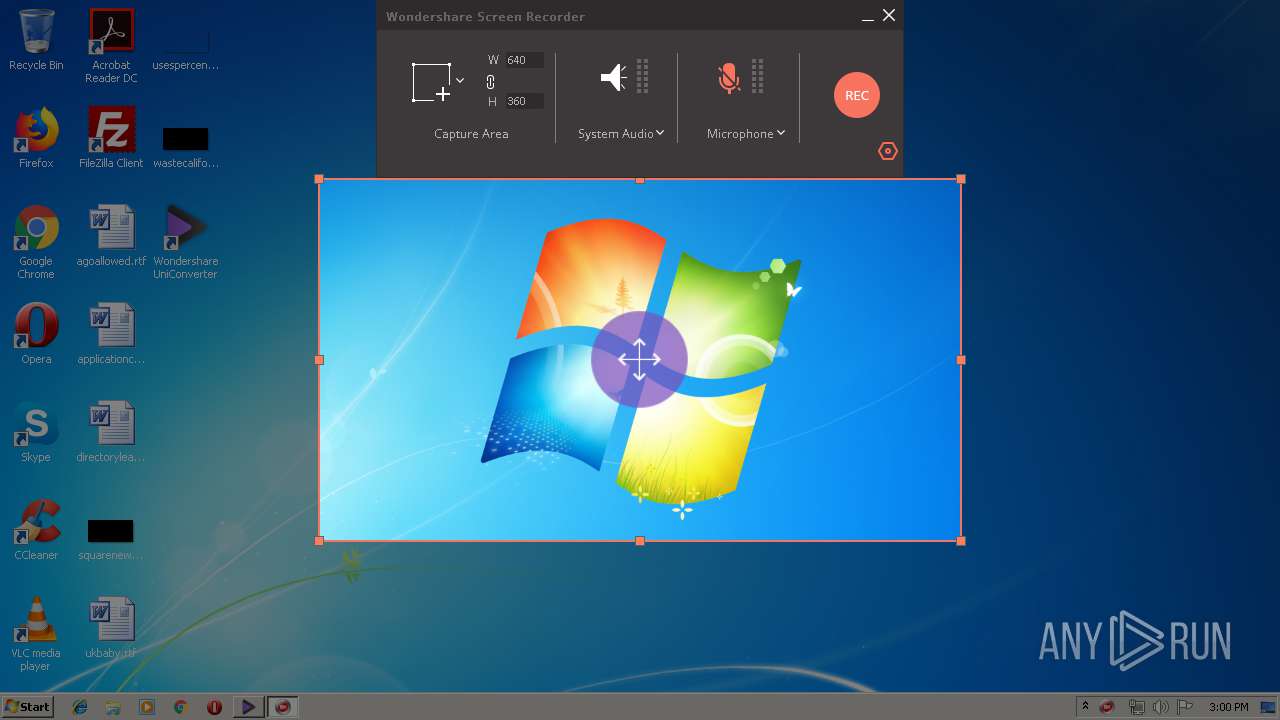Toggle the aspect ratio lock link icon
The height and width of the screenshot is (720, 1280).
490,81
